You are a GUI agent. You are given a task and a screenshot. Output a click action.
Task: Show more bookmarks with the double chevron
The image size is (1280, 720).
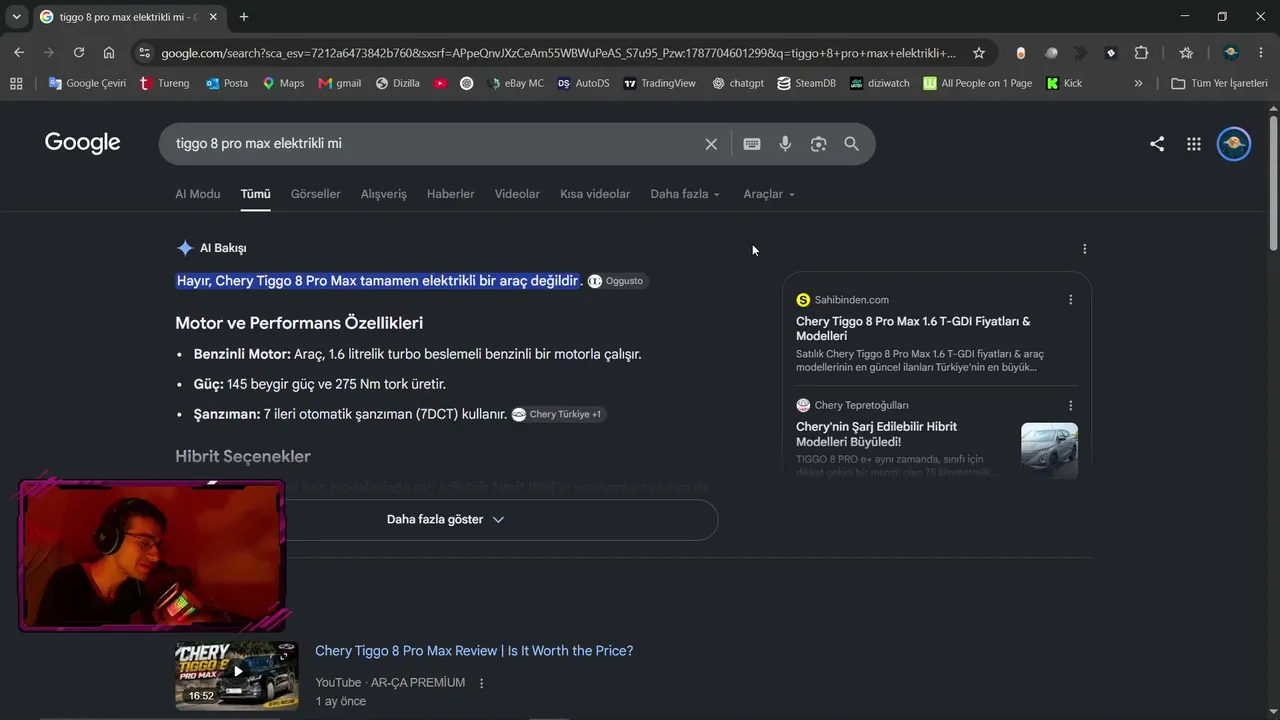click(x=1138, y=84)
